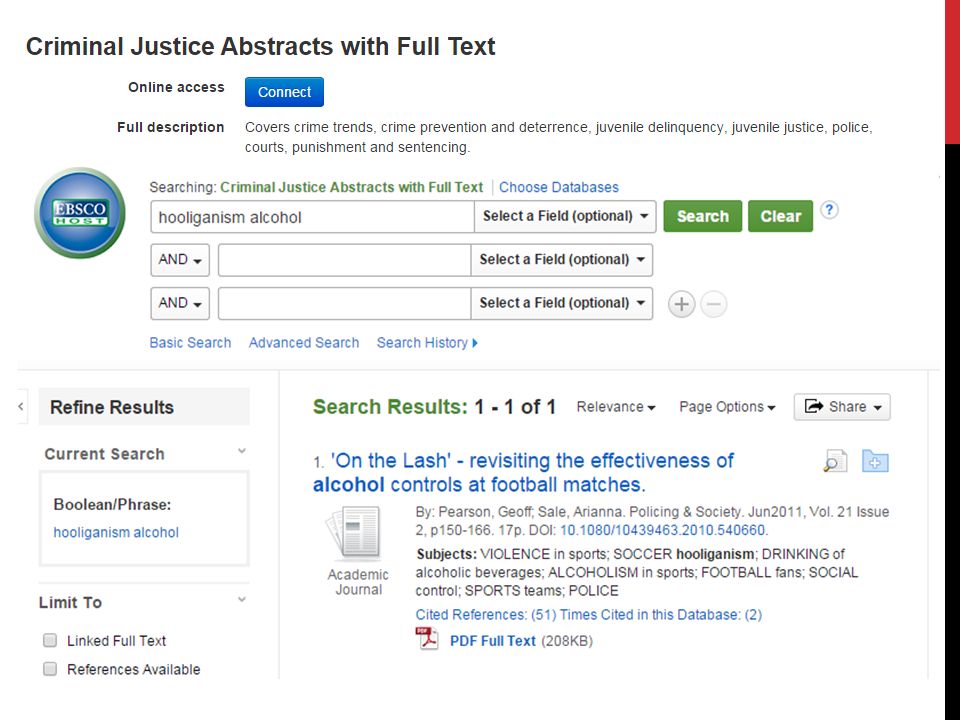The width and height of the screenshot is (960, 720).
Task: Remove a search row with minus icon
Action: tap(714, 304)
